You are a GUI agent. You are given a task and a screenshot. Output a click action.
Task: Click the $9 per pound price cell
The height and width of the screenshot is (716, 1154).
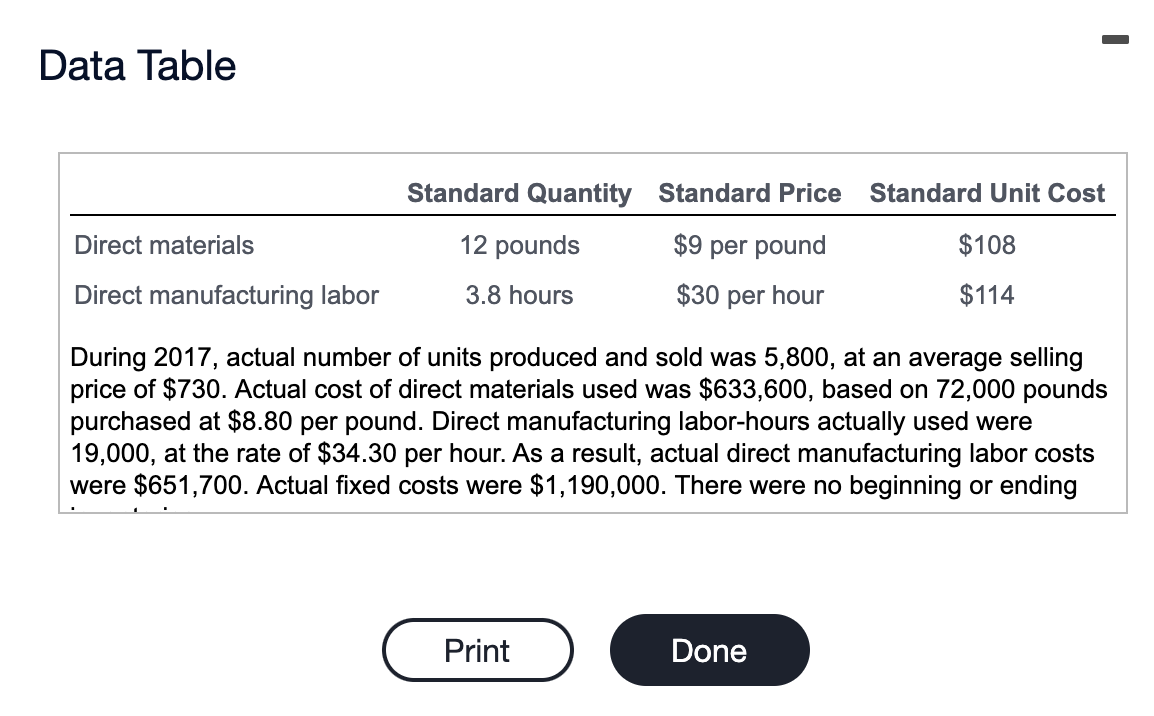click(x=748, y=245)
